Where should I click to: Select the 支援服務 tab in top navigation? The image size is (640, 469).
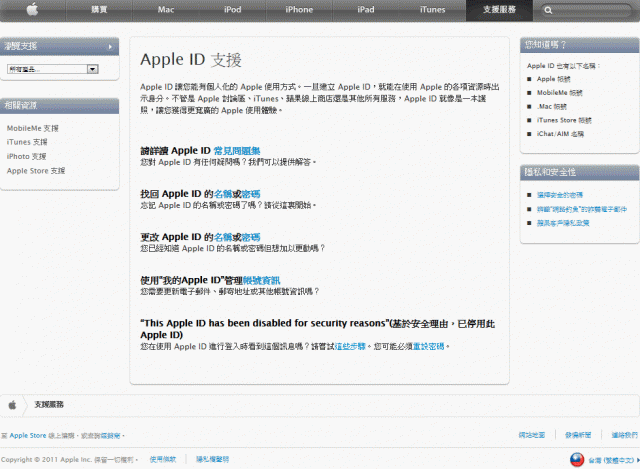click(499, 10)
